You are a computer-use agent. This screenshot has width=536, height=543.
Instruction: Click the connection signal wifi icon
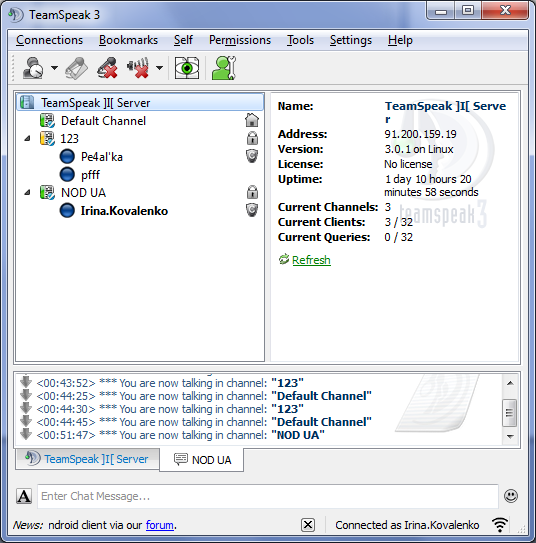tap(500, 525)
